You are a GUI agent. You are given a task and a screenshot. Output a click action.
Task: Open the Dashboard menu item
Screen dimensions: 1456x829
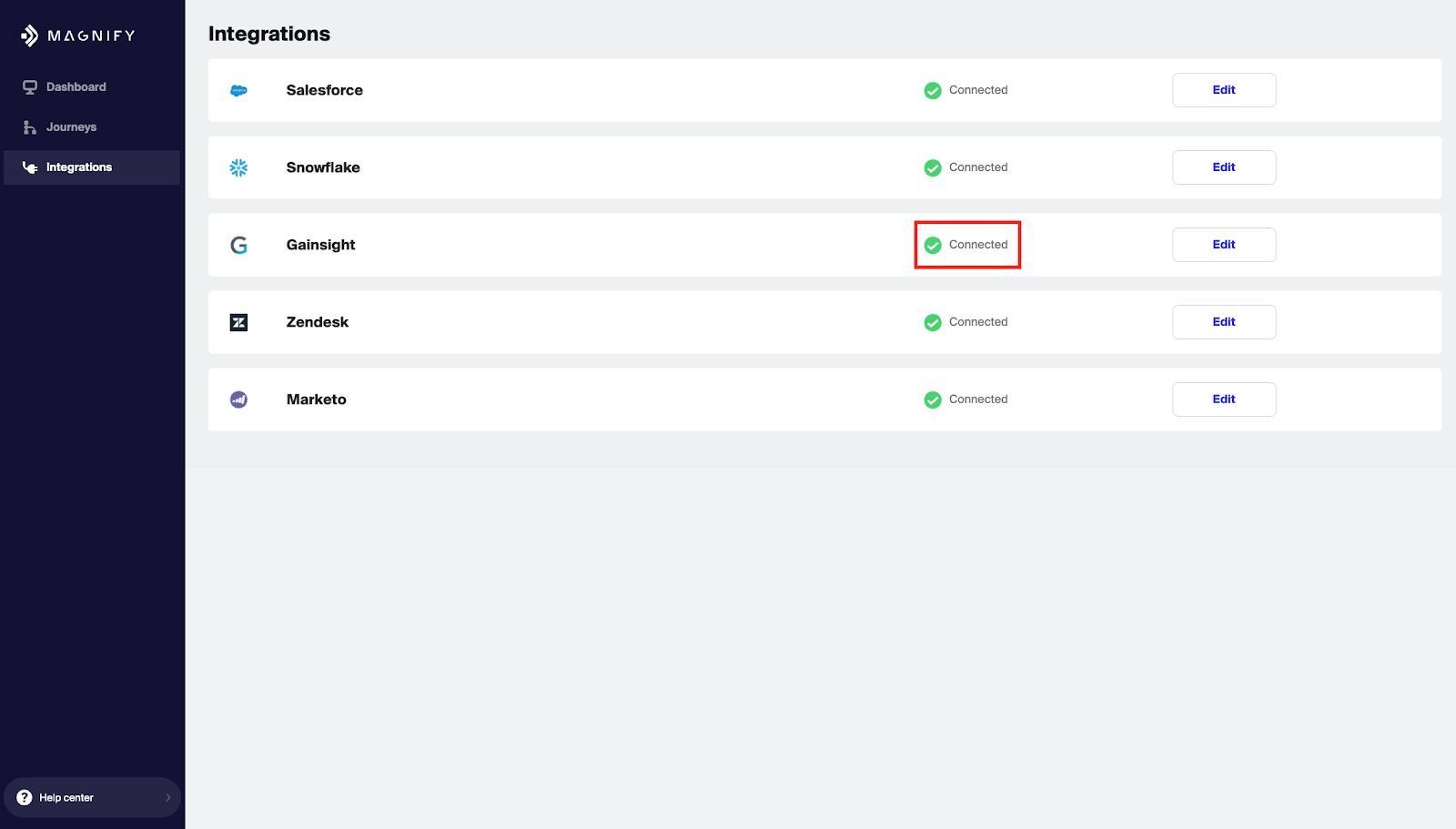76,87
